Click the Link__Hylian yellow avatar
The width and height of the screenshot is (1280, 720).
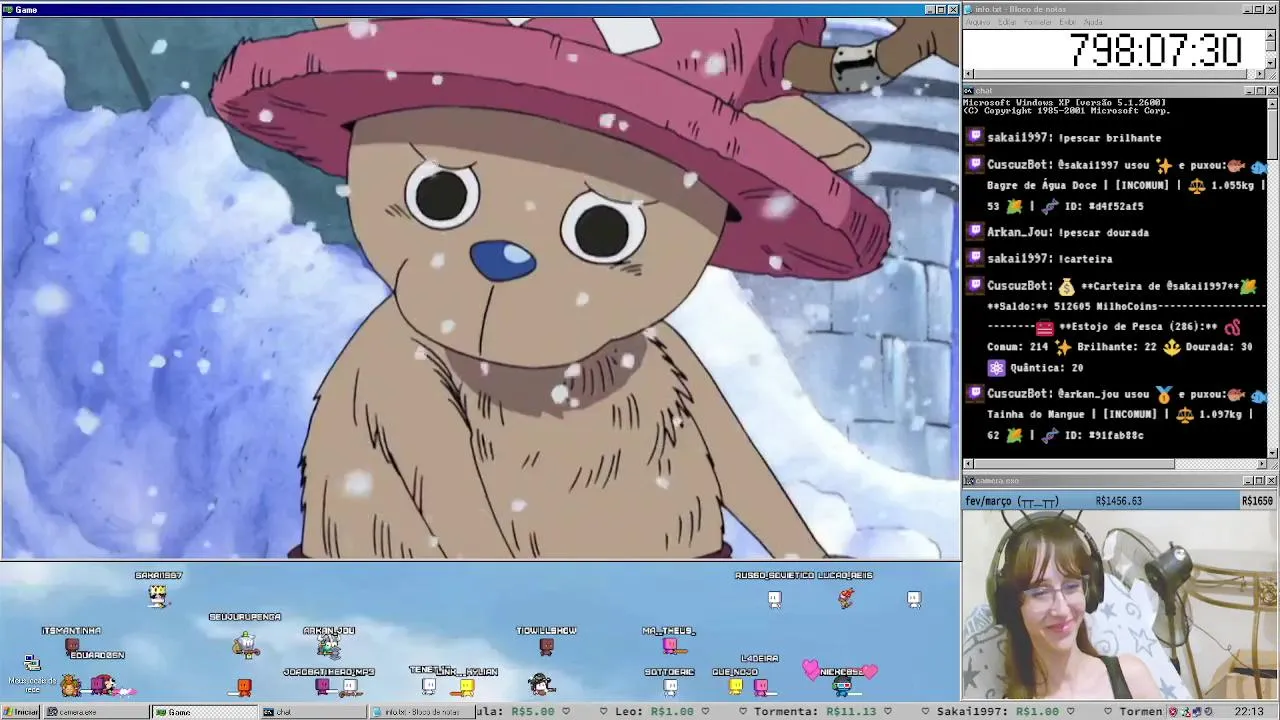pos(466,686)
